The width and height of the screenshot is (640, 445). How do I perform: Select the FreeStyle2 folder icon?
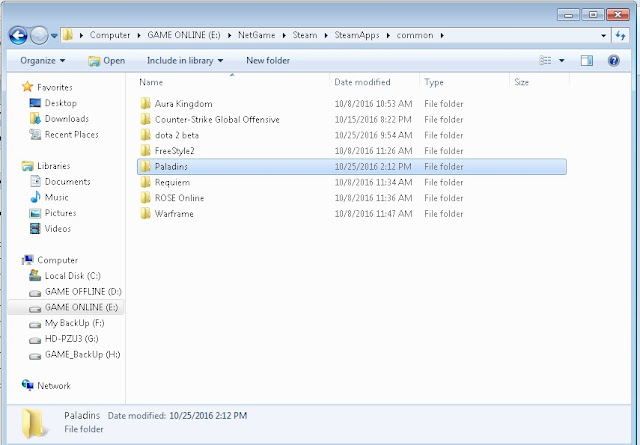[x=145, y=151]
